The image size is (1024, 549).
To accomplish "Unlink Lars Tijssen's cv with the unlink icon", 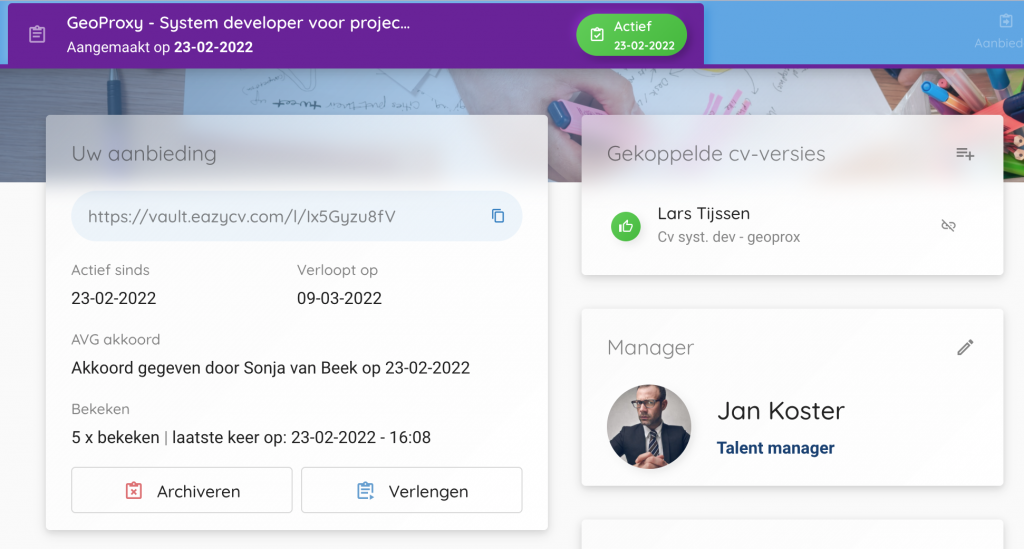I will pos(948,226).
